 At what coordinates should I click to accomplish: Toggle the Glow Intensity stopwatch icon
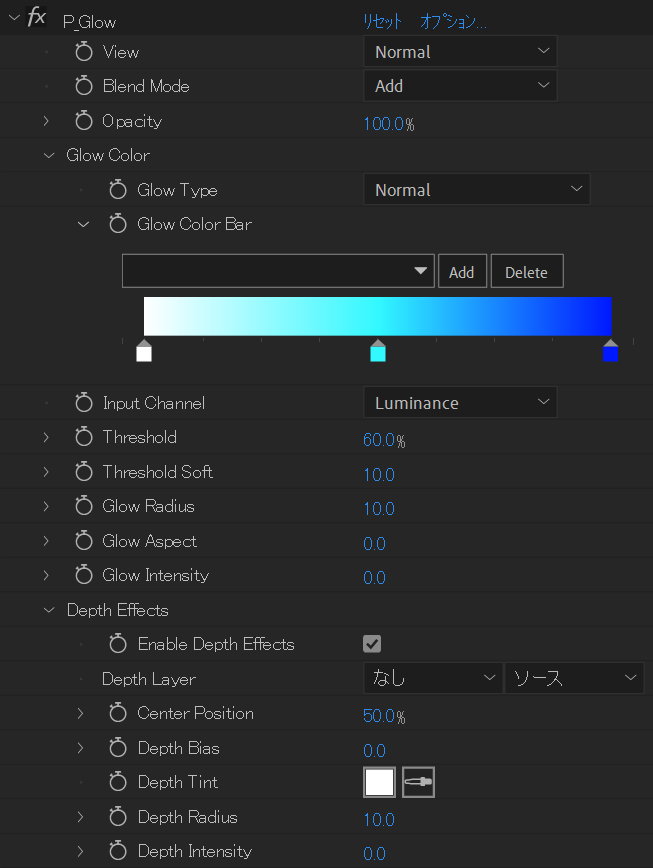84,575
